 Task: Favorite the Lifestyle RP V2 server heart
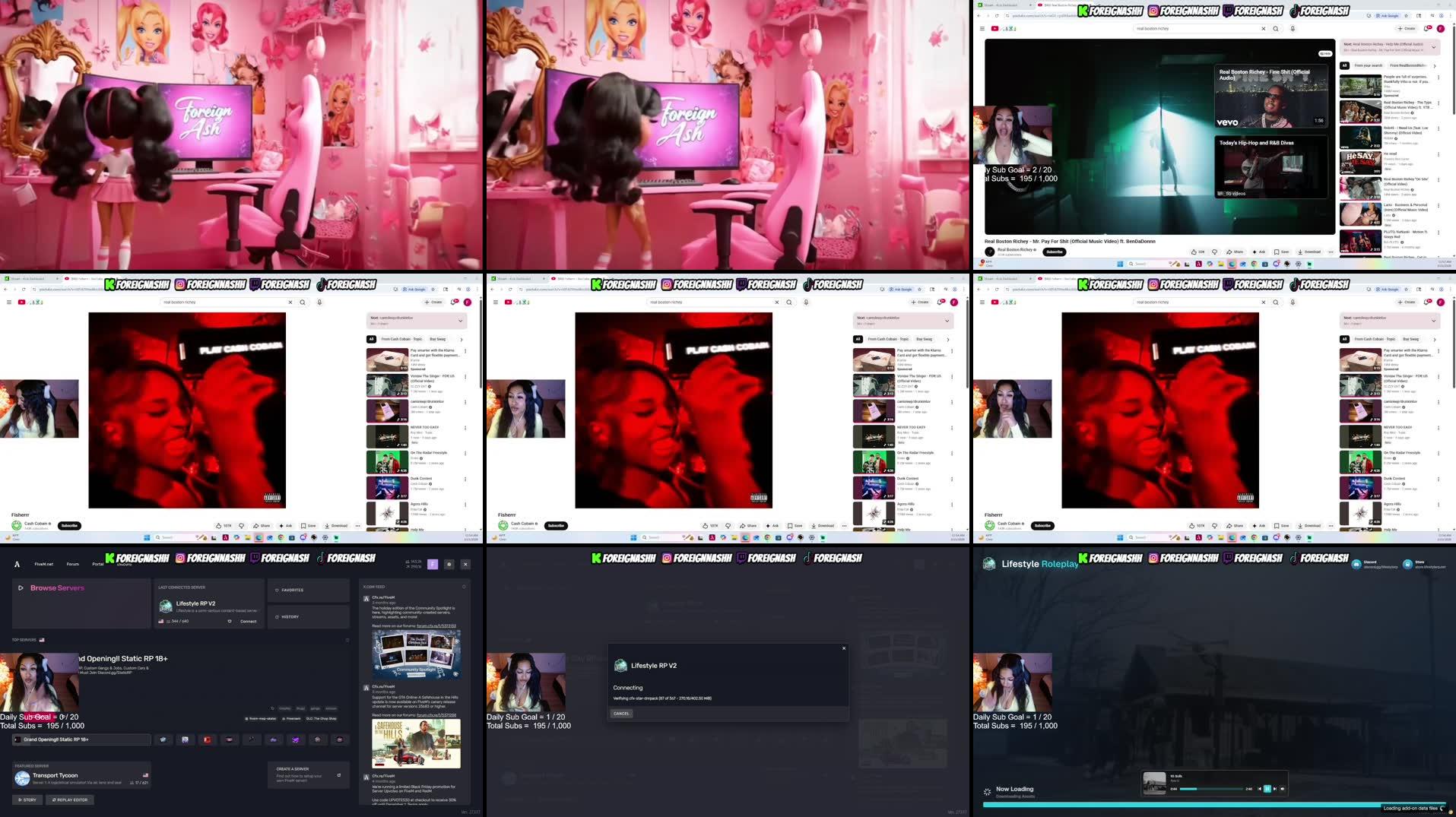pos(230,621)
